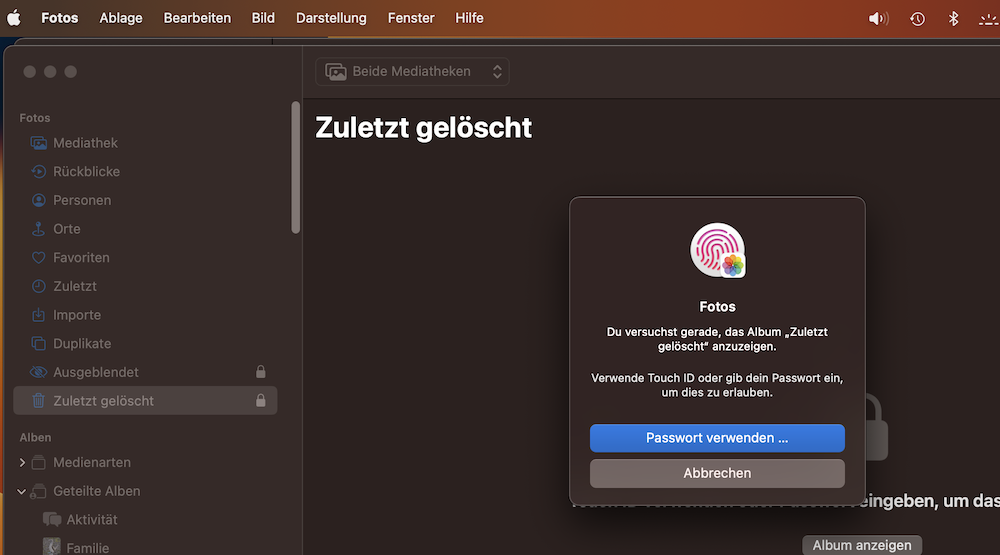
Task: Click the Duplikate stacked squares icon
Action: point(38,343)
